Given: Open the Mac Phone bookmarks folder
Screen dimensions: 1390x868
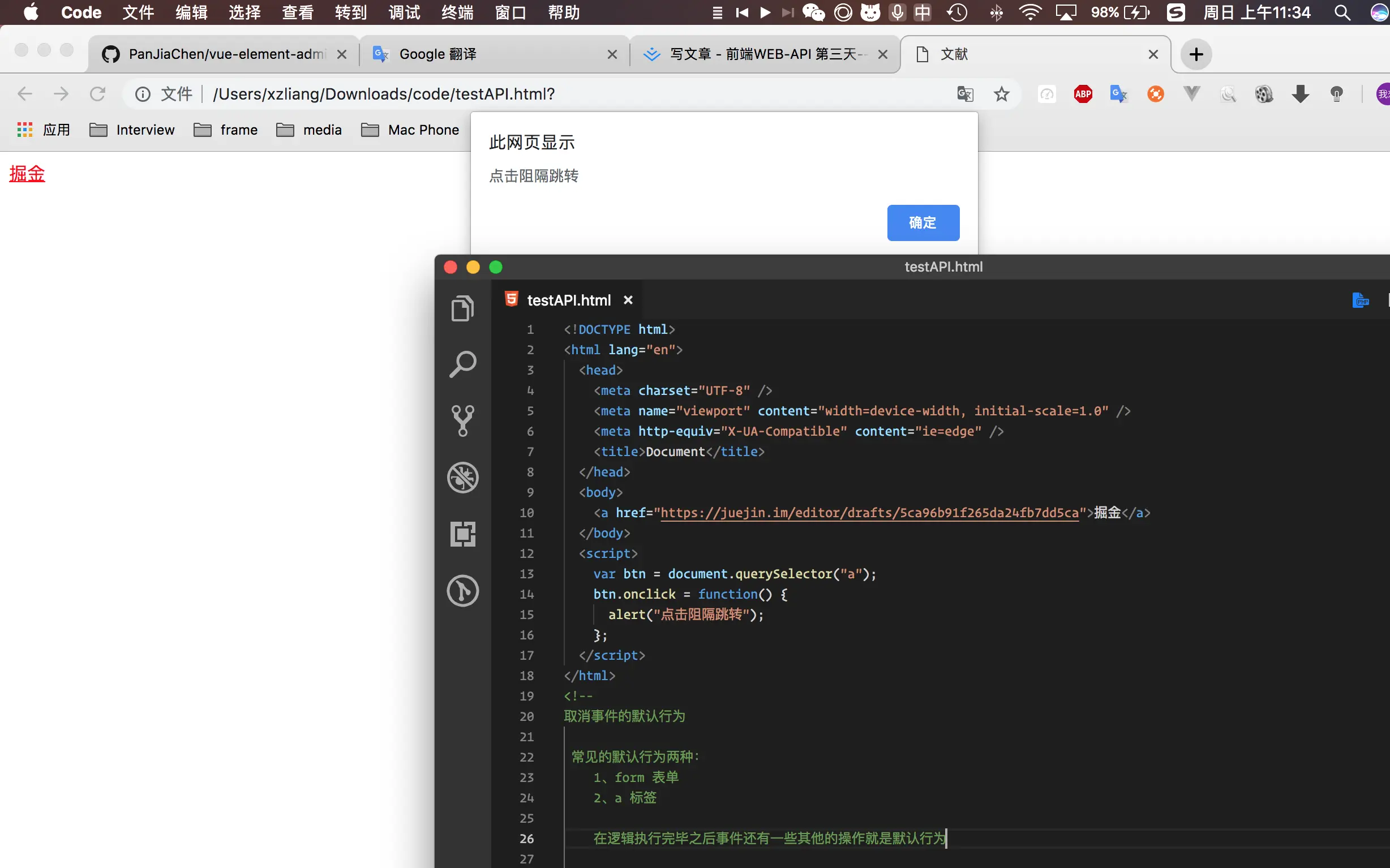Looking at the screenshot, I should pyautogui.click(x=410, y=130).
